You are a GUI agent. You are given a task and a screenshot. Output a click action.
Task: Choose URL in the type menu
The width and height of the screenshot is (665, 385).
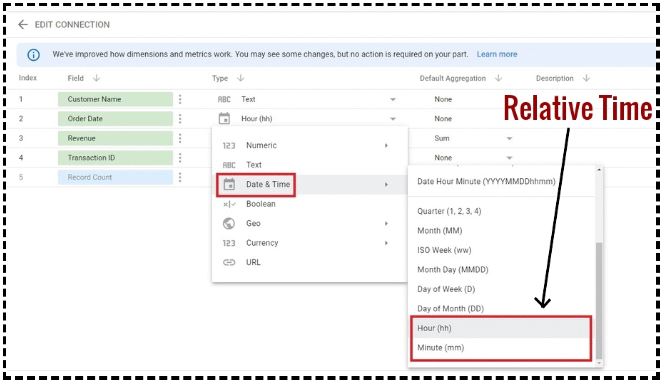(x=310, y=262)
